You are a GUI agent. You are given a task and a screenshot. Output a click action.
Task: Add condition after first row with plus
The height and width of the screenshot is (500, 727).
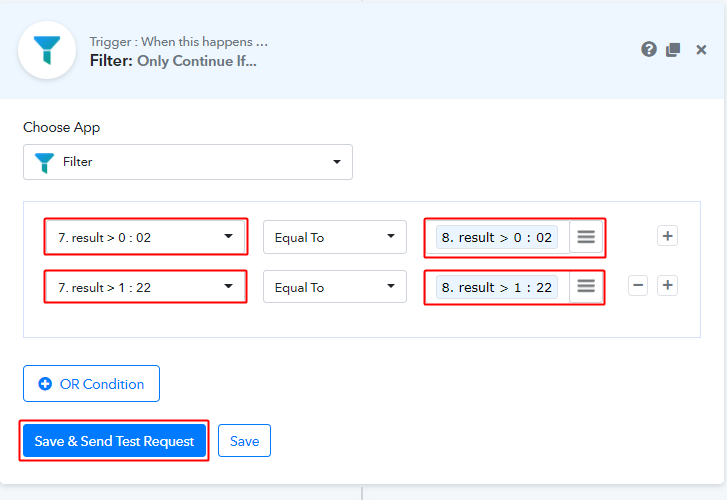(668, 236)
